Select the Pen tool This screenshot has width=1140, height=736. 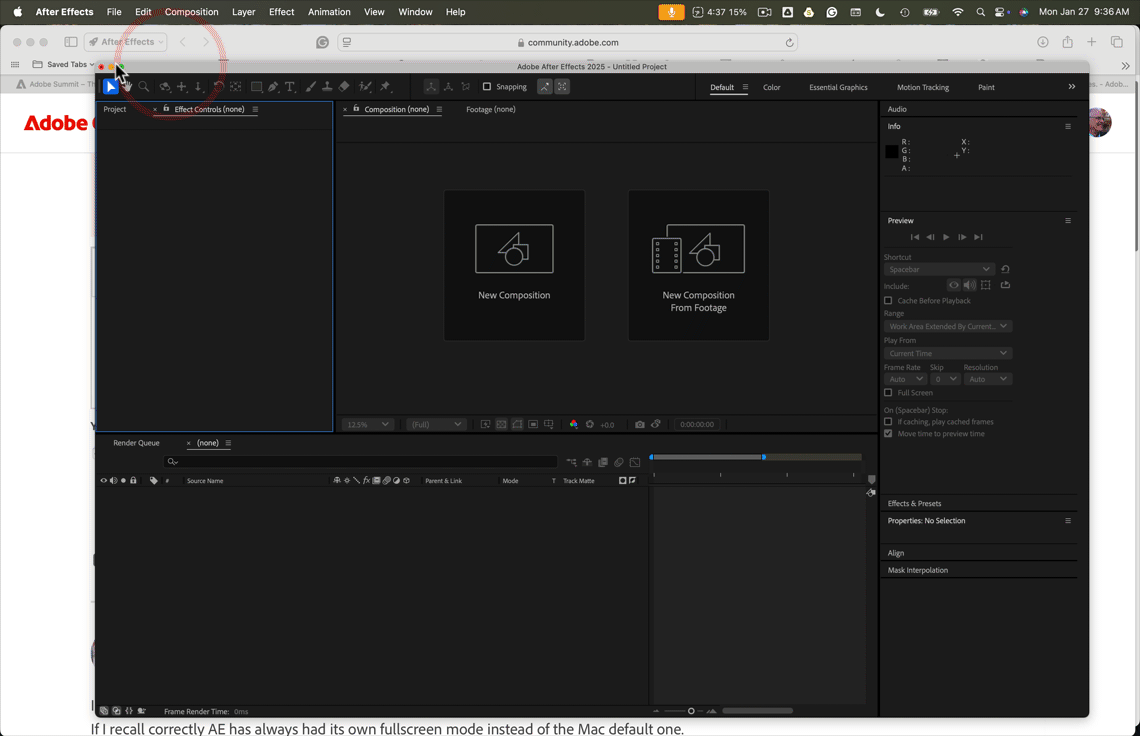coord(273,87)
